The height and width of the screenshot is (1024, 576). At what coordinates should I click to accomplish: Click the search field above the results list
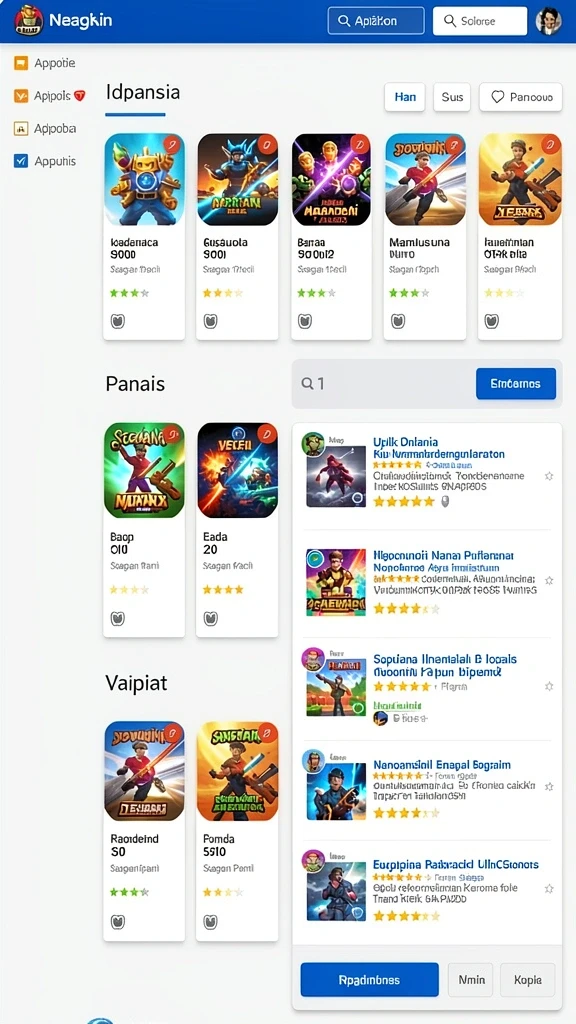coord(384,383)
